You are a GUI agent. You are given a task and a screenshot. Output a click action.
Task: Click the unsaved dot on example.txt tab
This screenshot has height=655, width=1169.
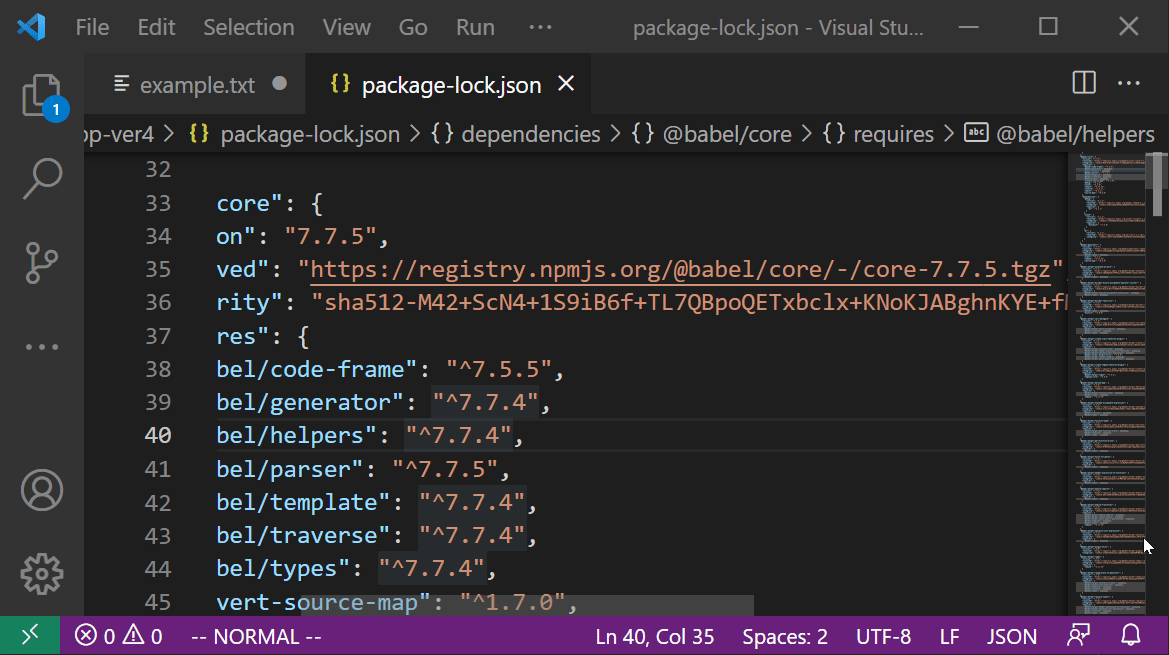(x=280, y=83)
